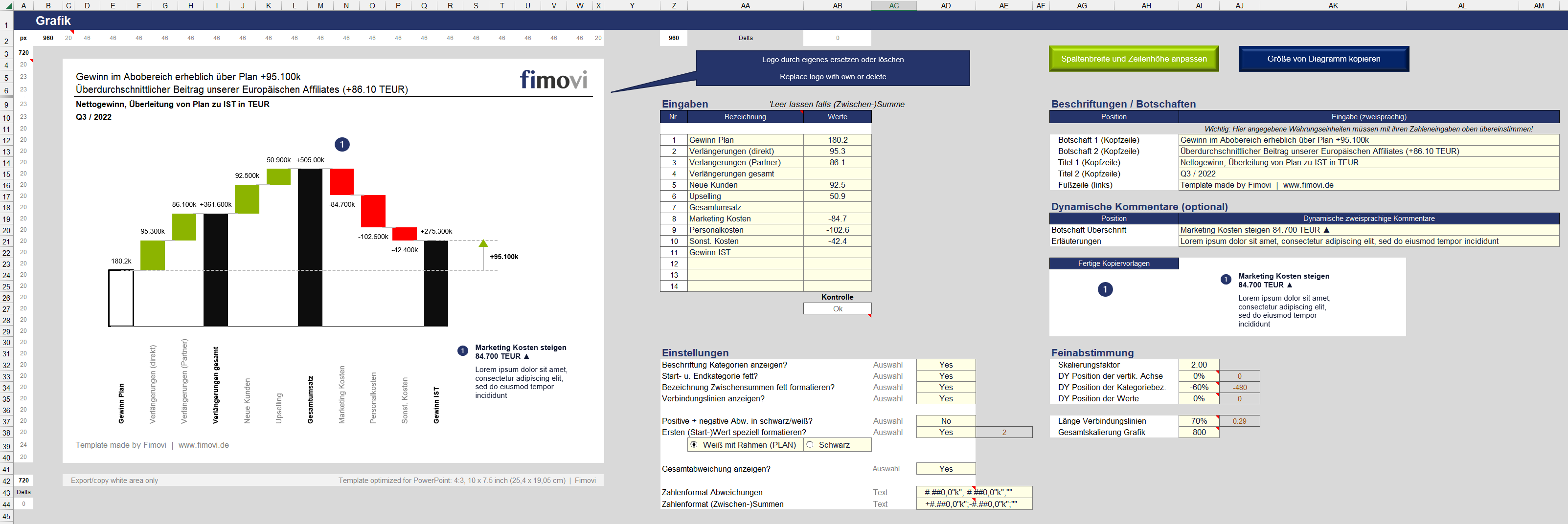Click the Skalierungsfaktor value 2.00
Screen dimensions: 1568x524
click(x=1199, y=365)
